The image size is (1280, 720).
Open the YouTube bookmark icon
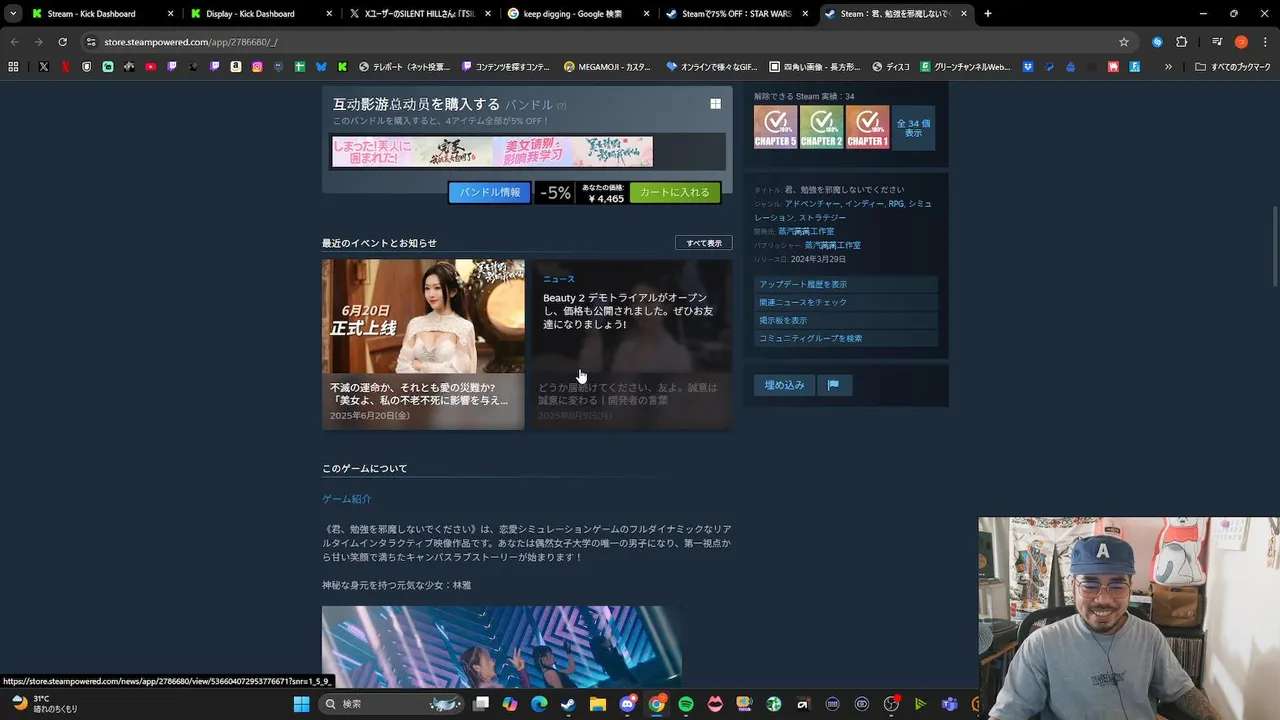[x=150, y=67]
